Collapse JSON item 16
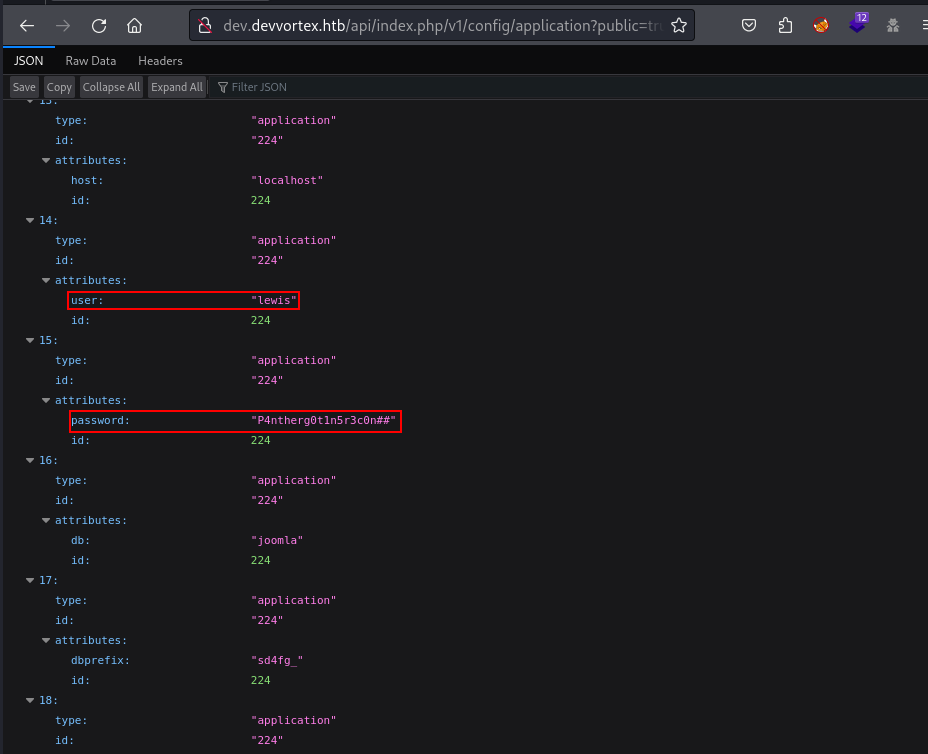This screenshot has height=754, width=928. point(30,460)
